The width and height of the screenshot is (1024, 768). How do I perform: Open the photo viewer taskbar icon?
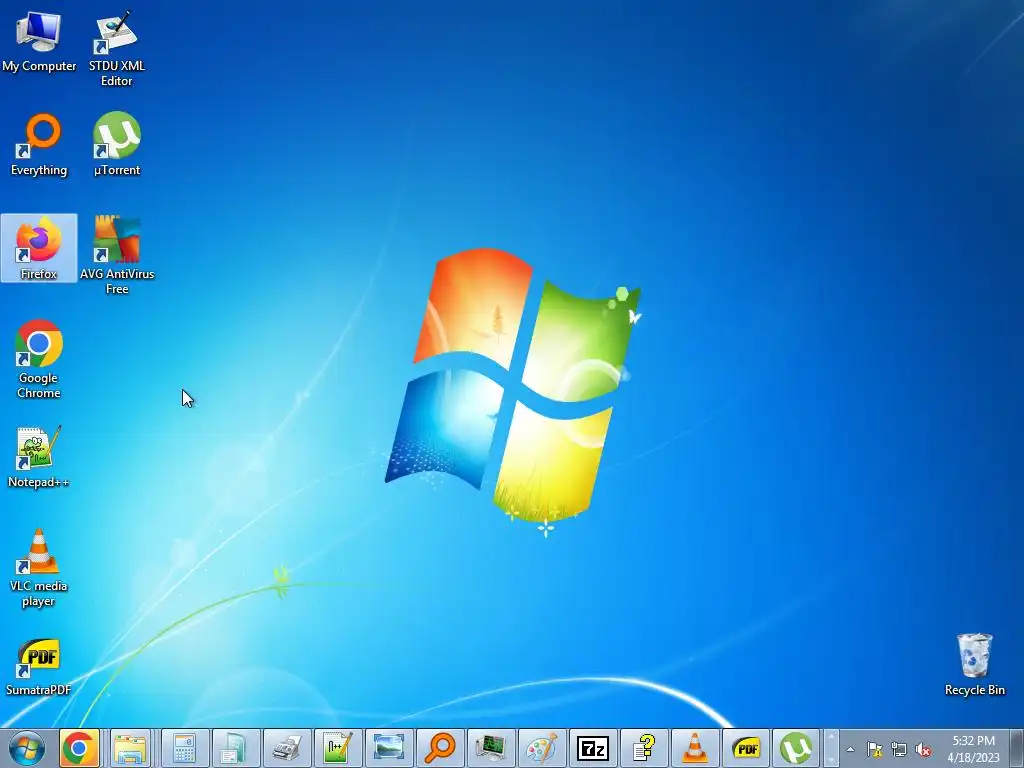tap(389, 748)
